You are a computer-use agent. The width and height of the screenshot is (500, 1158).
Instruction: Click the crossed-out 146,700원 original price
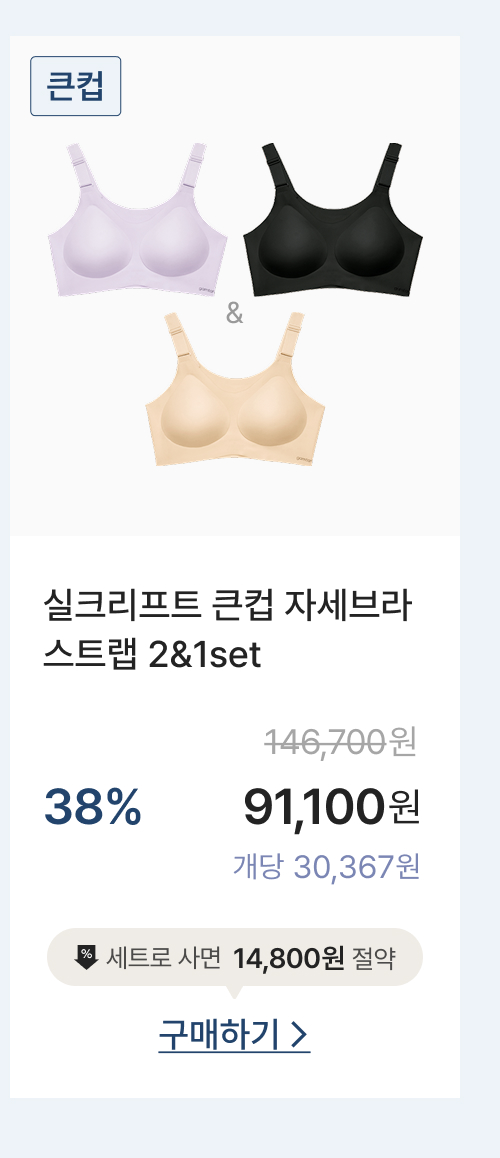340,742
